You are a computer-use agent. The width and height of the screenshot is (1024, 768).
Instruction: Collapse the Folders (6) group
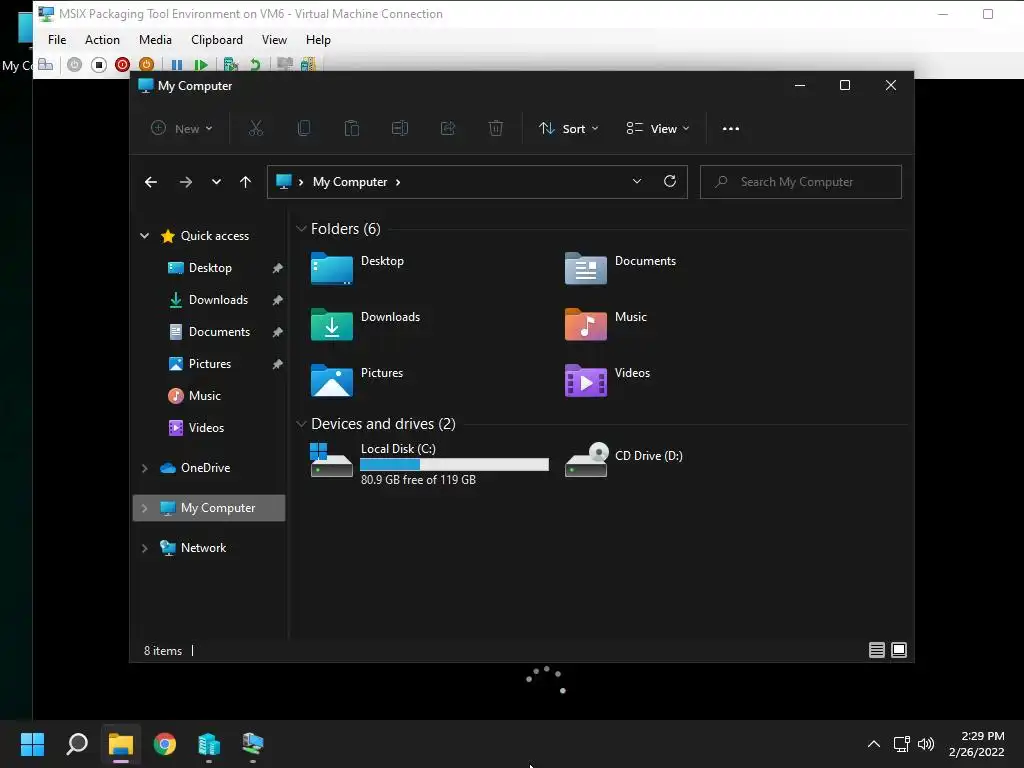[301, 229]
